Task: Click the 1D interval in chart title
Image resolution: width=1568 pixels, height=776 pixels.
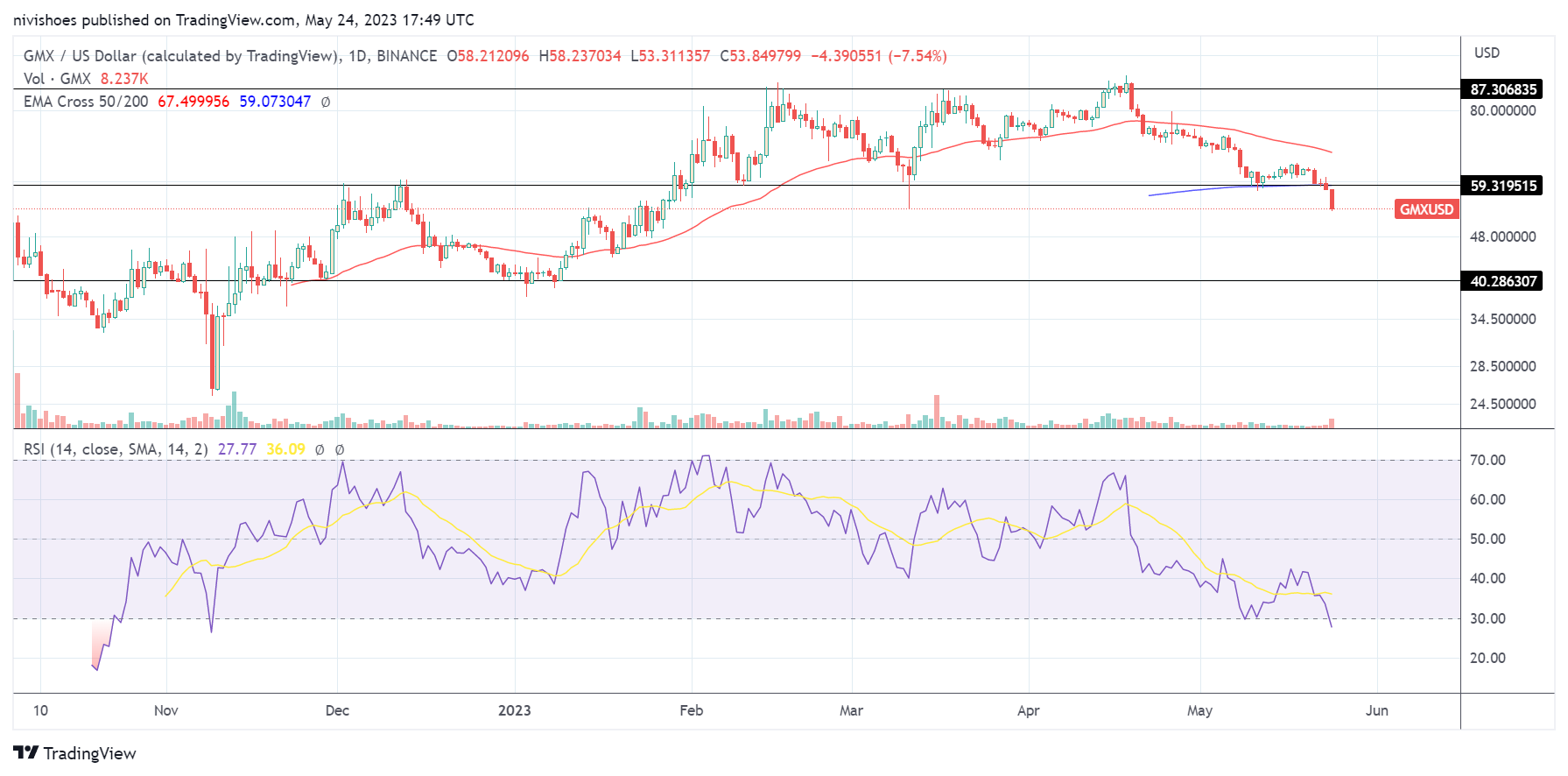Action: [357, 56]
